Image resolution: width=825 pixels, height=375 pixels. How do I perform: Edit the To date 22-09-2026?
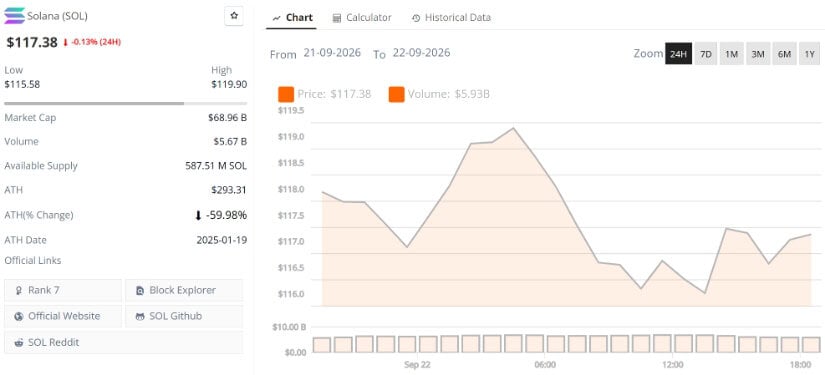pos(421,53)
